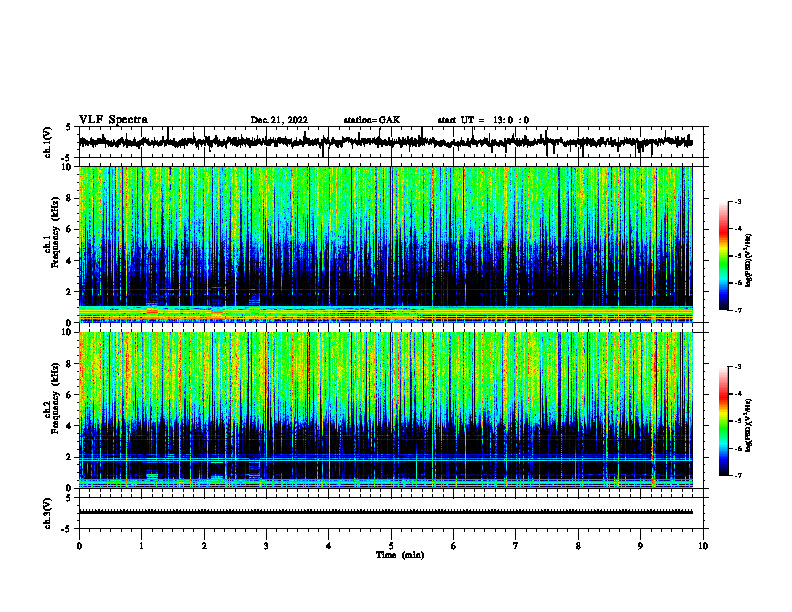Click the ch.1 colorbar log(PSD) label
Viewport: 792px width, 612px height.
748,260
